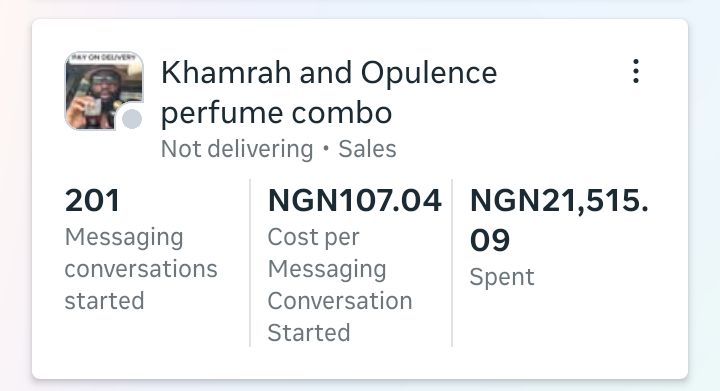This screenshot has height=391, width=720.
Task: Click the NGN21,515. spent amount
Action: point(559,201)
